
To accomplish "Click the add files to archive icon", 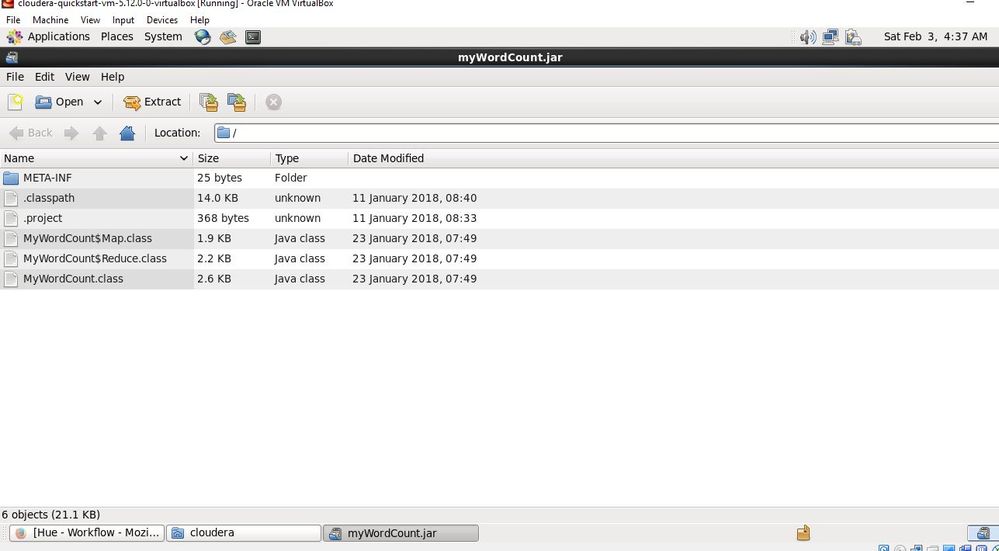I will pyautogui.click(x=208, y=102).
